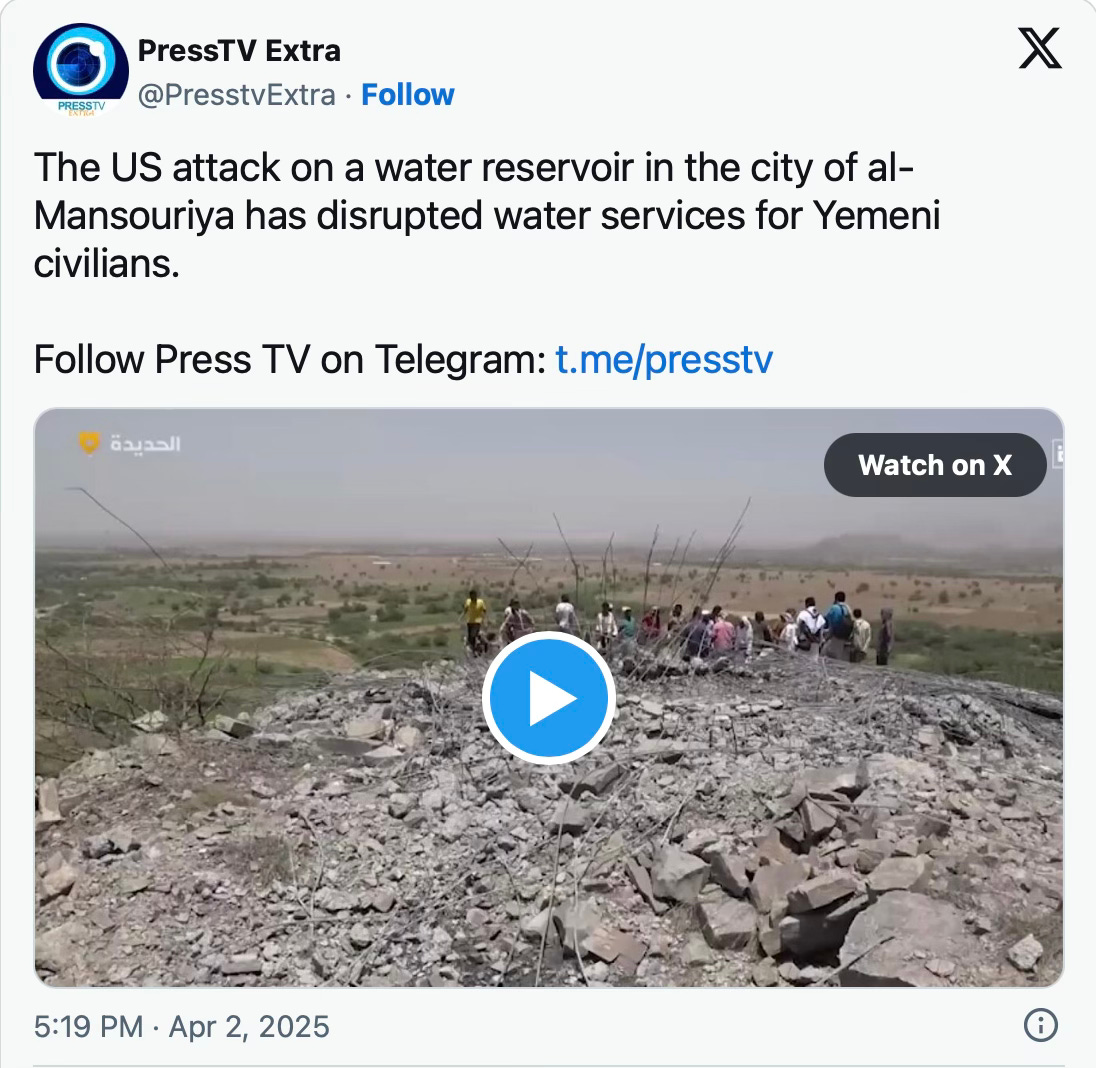Screen dimensions: 1096x1068
Task: Click the "Follow Press TV on Telegram:" text
Action: tap(290, 360)
